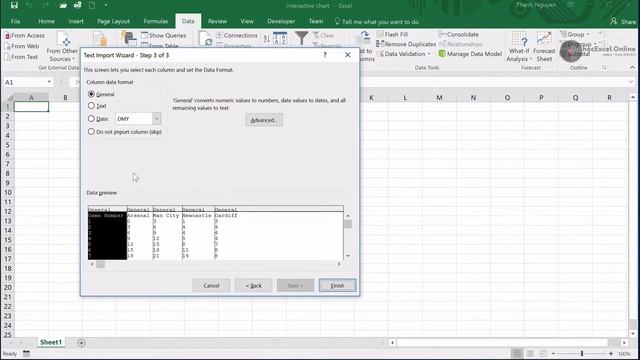
Task: Click data preview vertical scrollbar down arrow
Action: point(348,256)
